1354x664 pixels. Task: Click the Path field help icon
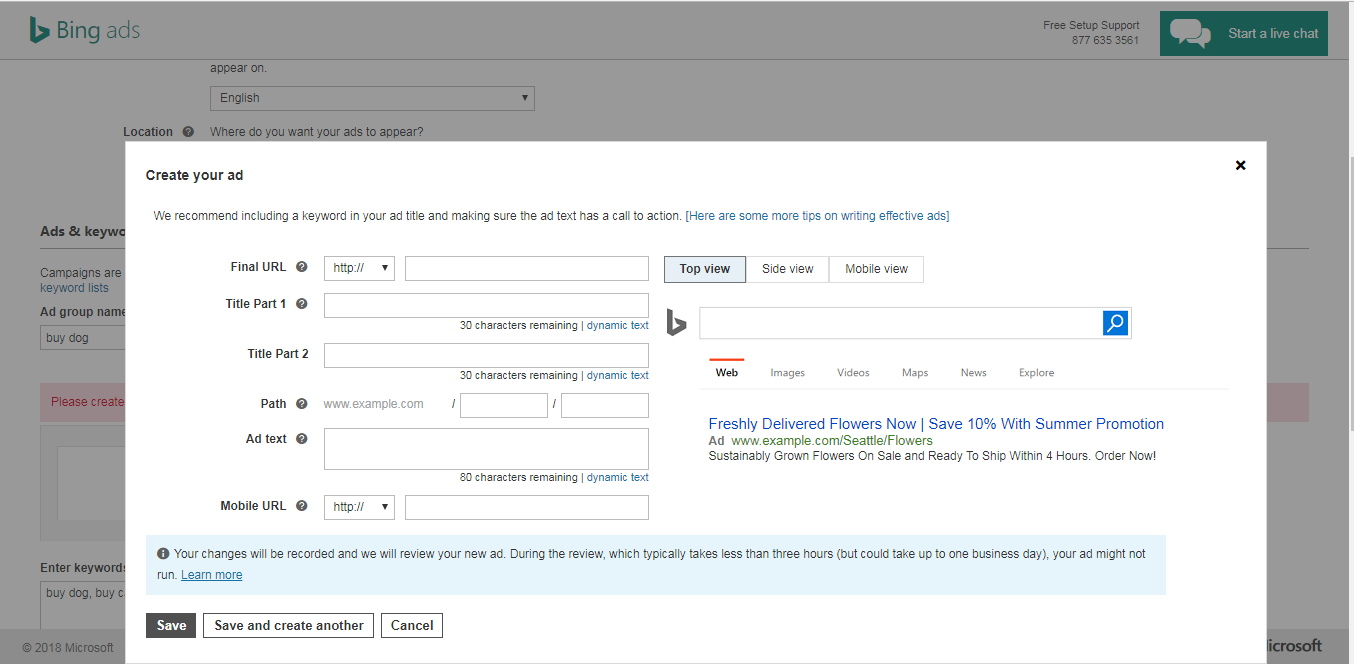[302, 404]
